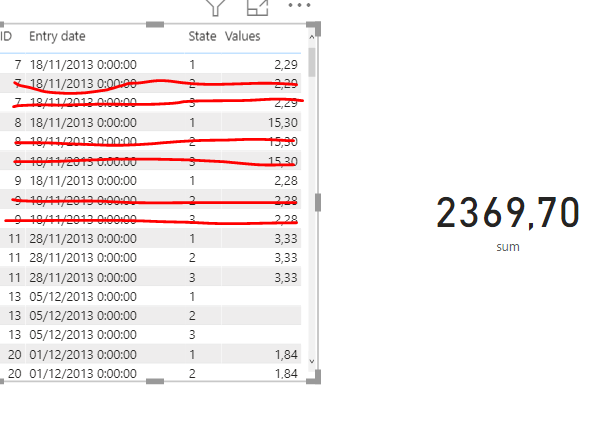Click the table scrollbar down arrow
610x428 pixels.
point(312,361)
